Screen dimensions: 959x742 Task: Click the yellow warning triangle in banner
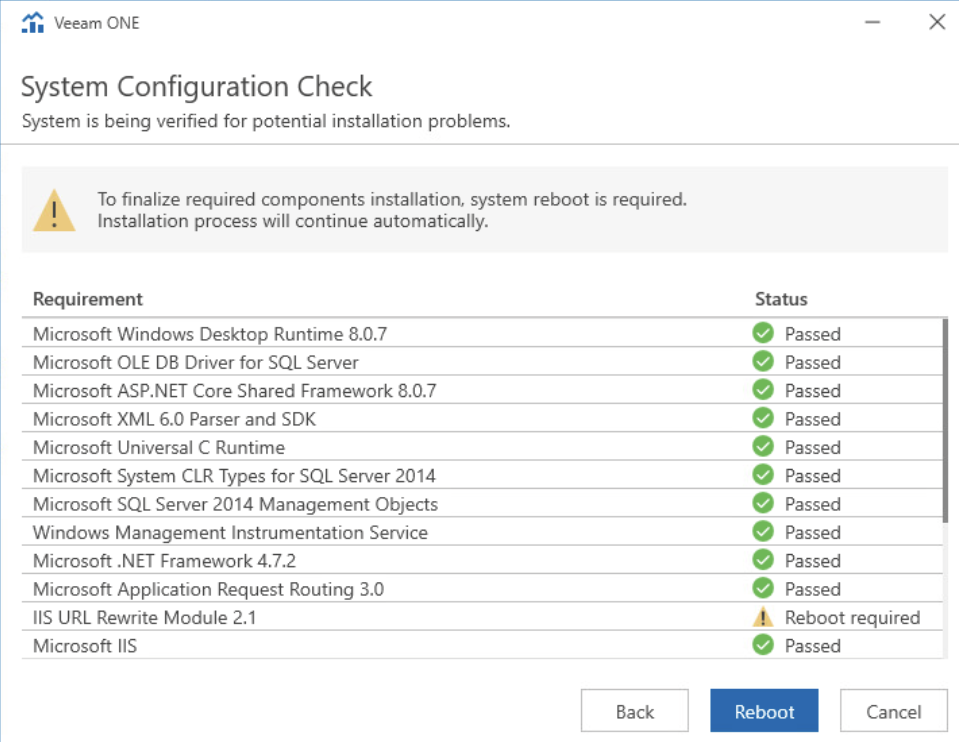(x=54, y=210)
